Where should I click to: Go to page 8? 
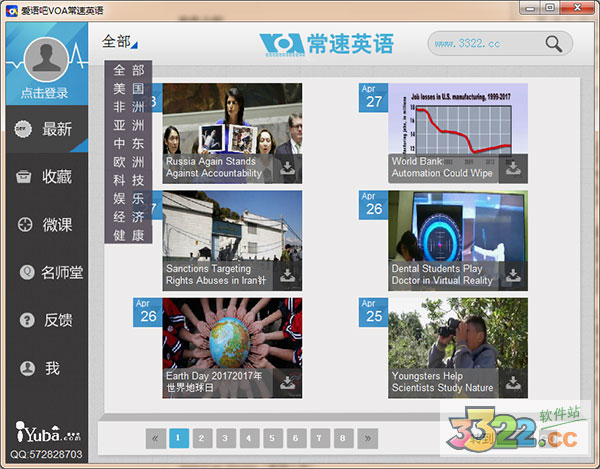click(343, 438)
